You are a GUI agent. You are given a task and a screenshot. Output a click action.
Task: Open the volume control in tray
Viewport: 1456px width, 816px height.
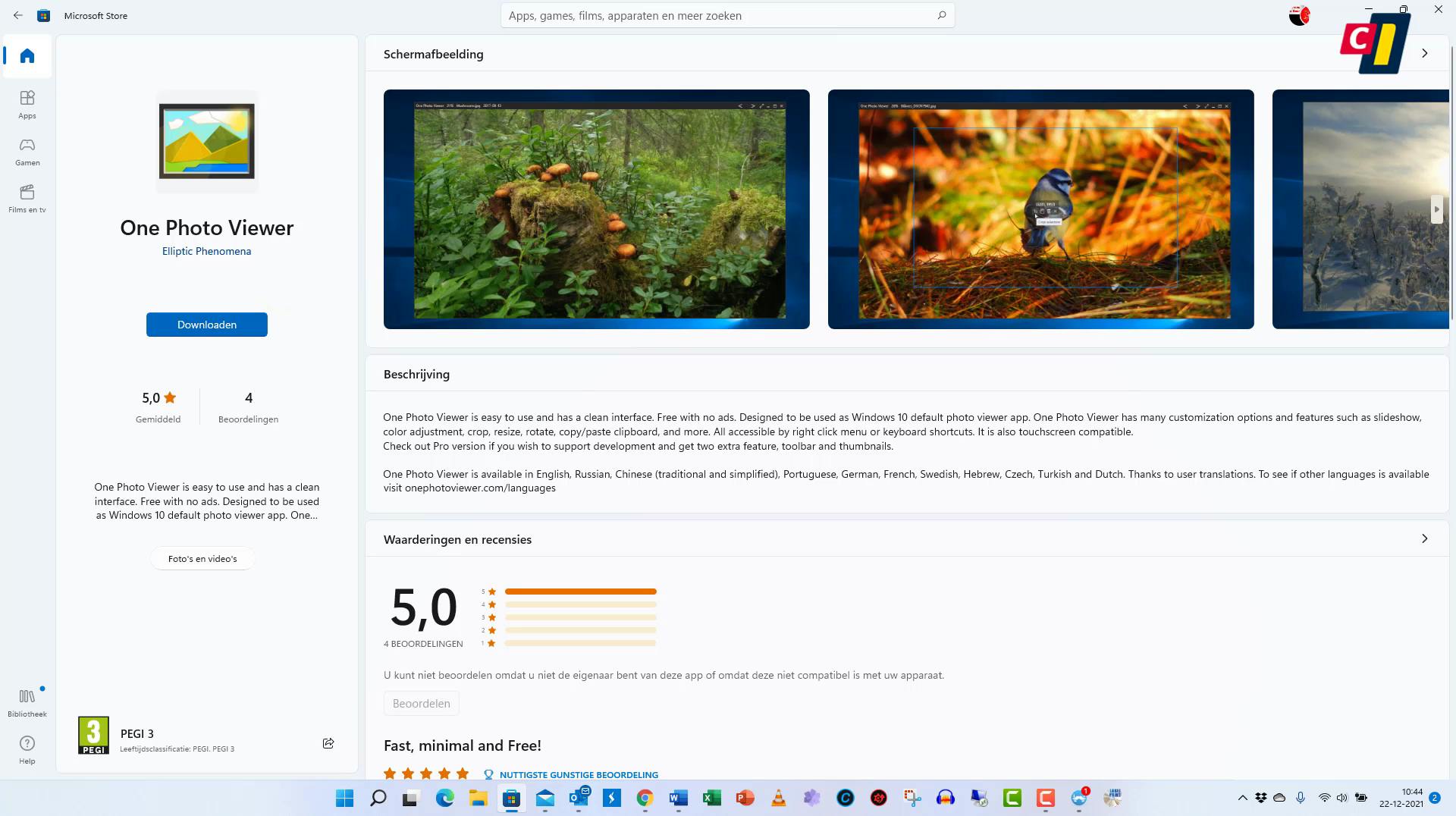[x=1341, y=798]
